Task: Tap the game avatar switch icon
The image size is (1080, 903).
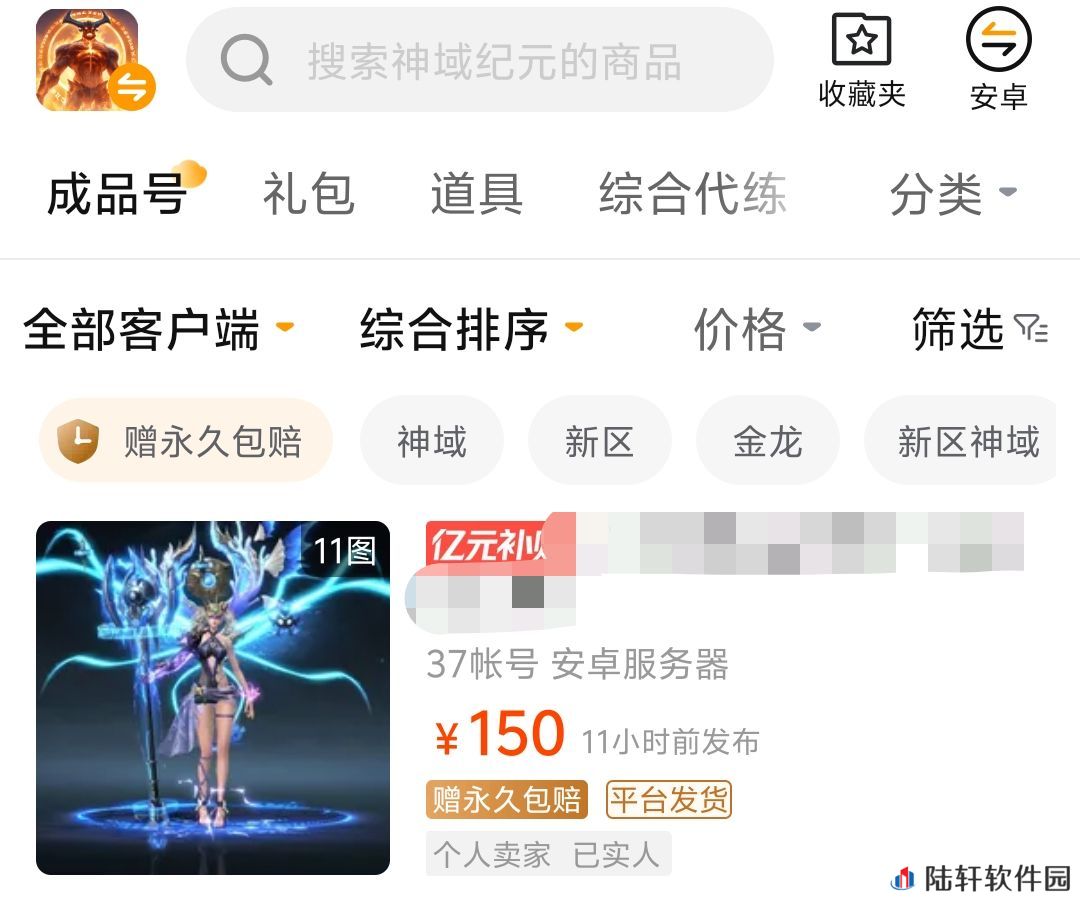Action: click(x=132, y=86)
